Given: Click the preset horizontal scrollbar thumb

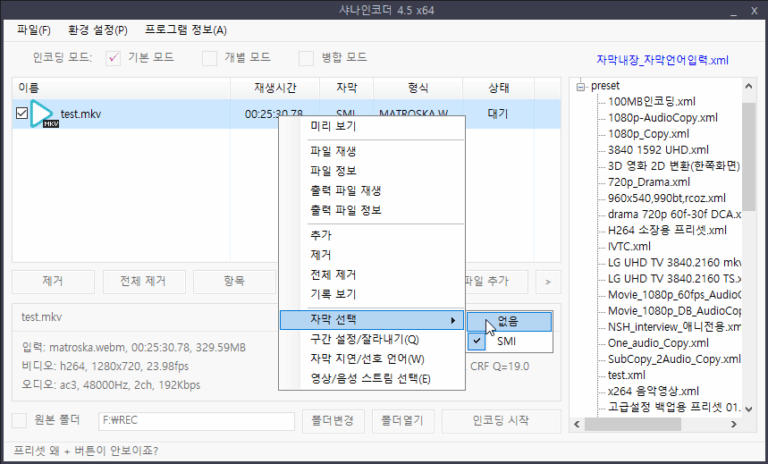Looking at the screenshot, I should point(633,424).
